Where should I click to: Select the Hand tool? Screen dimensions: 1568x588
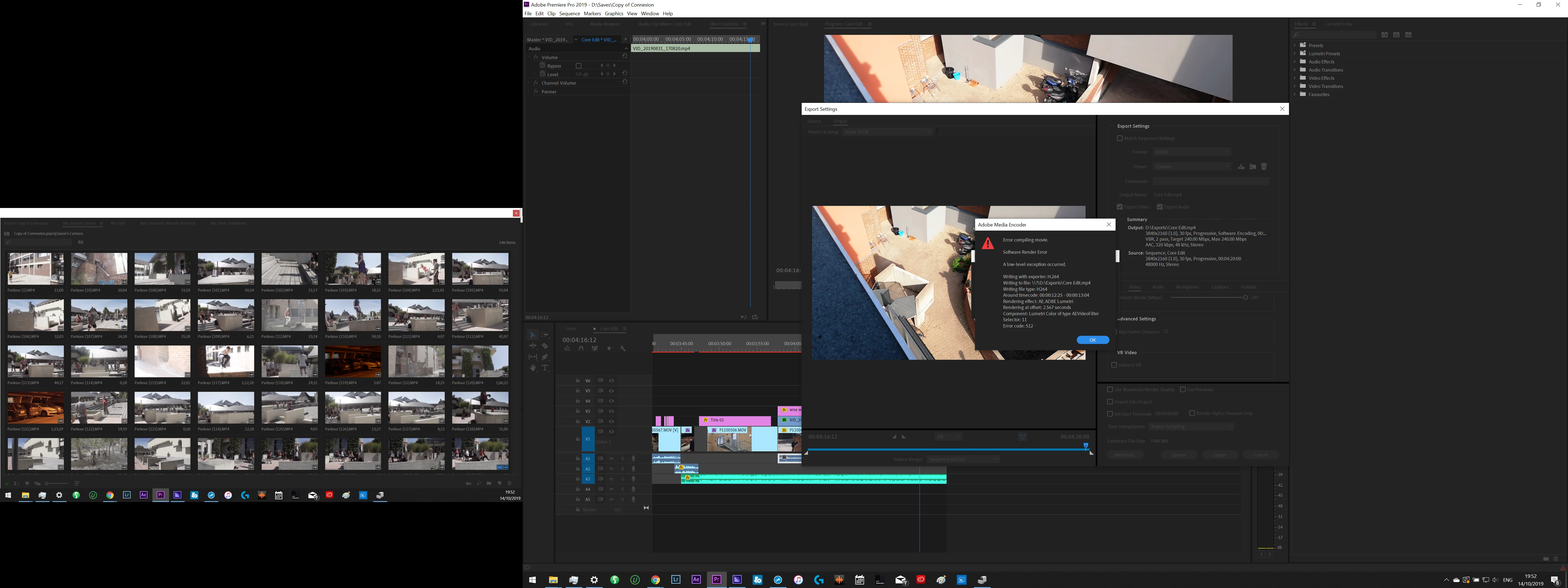pos(533,368)
